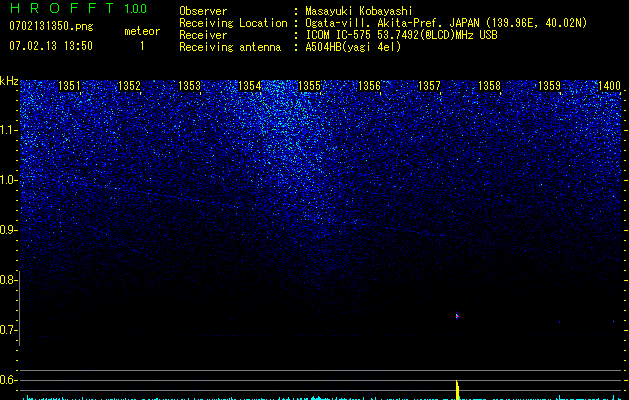Image resolution: width=629 pixels, height=400 pixels.
Task: Select the 0.8 kHz axis tick label
Action: tap(9, 280)
